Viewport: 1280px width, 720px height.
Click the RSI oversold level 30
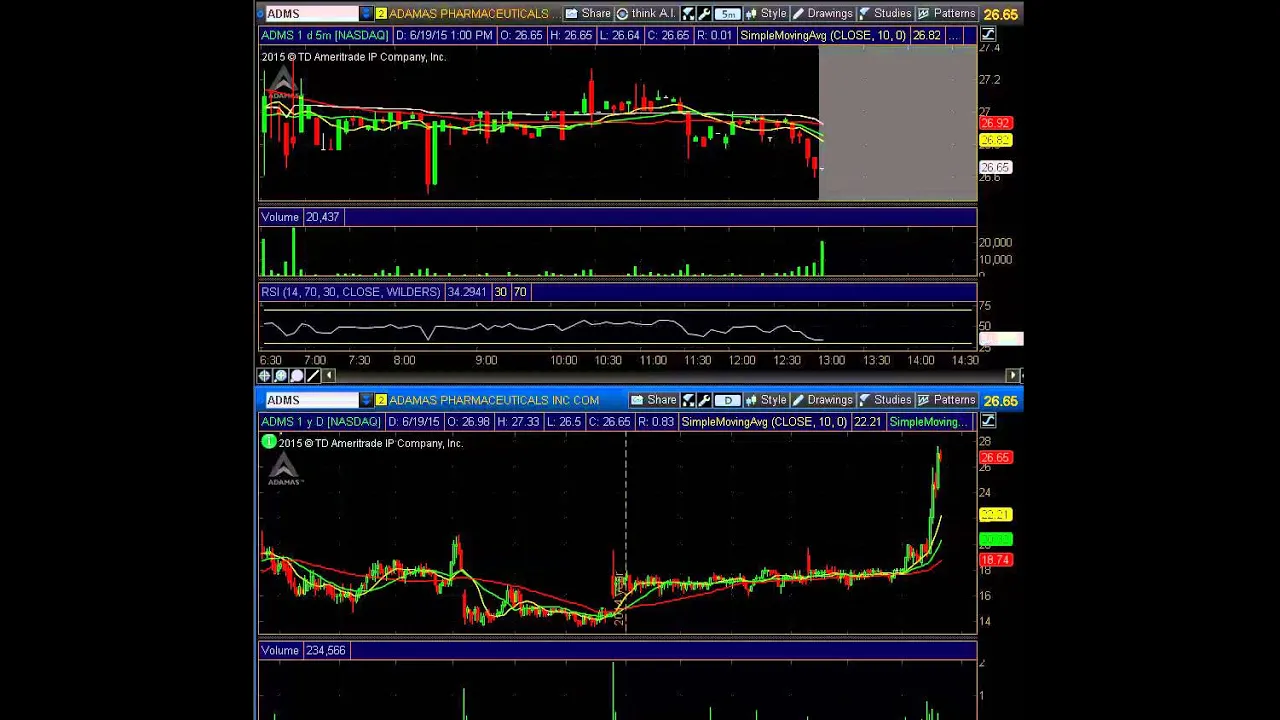pyautogui.click(x=500, y=292)
